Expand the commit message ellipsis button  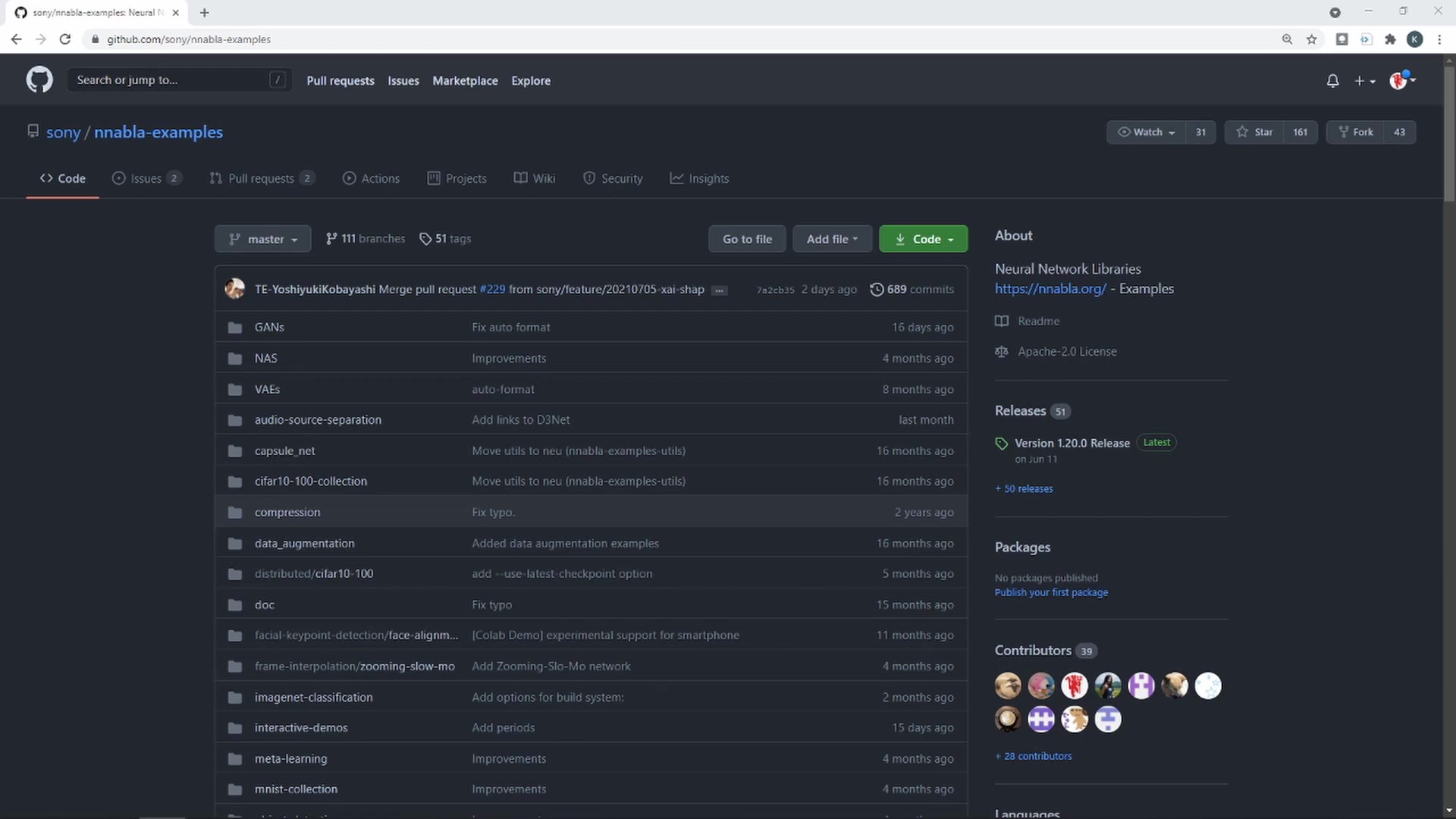coord(719,290)
